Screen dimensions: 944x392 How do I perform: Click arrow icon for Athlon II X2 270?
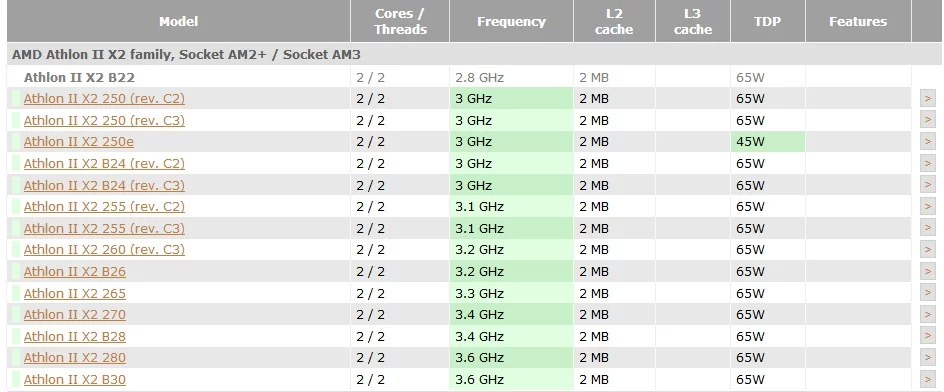pos(928,314)
